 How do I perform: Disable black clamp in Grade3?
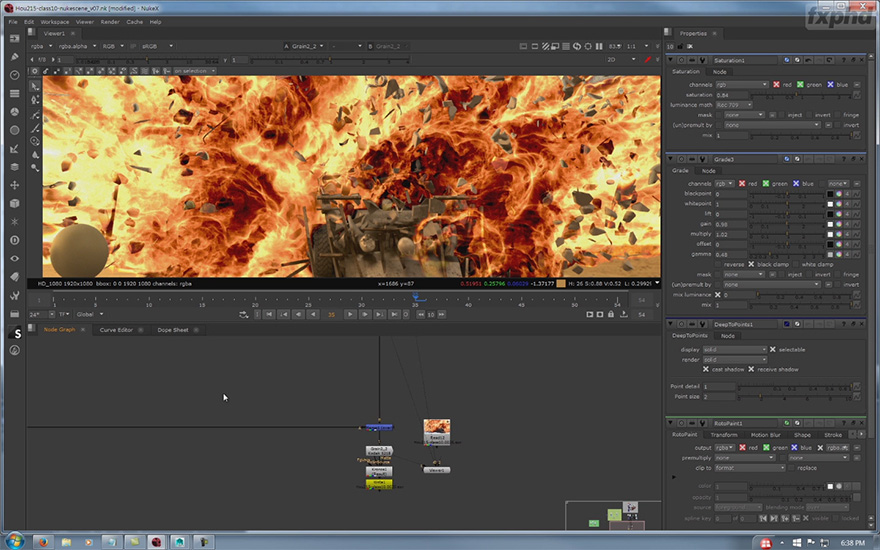point(751,264)
